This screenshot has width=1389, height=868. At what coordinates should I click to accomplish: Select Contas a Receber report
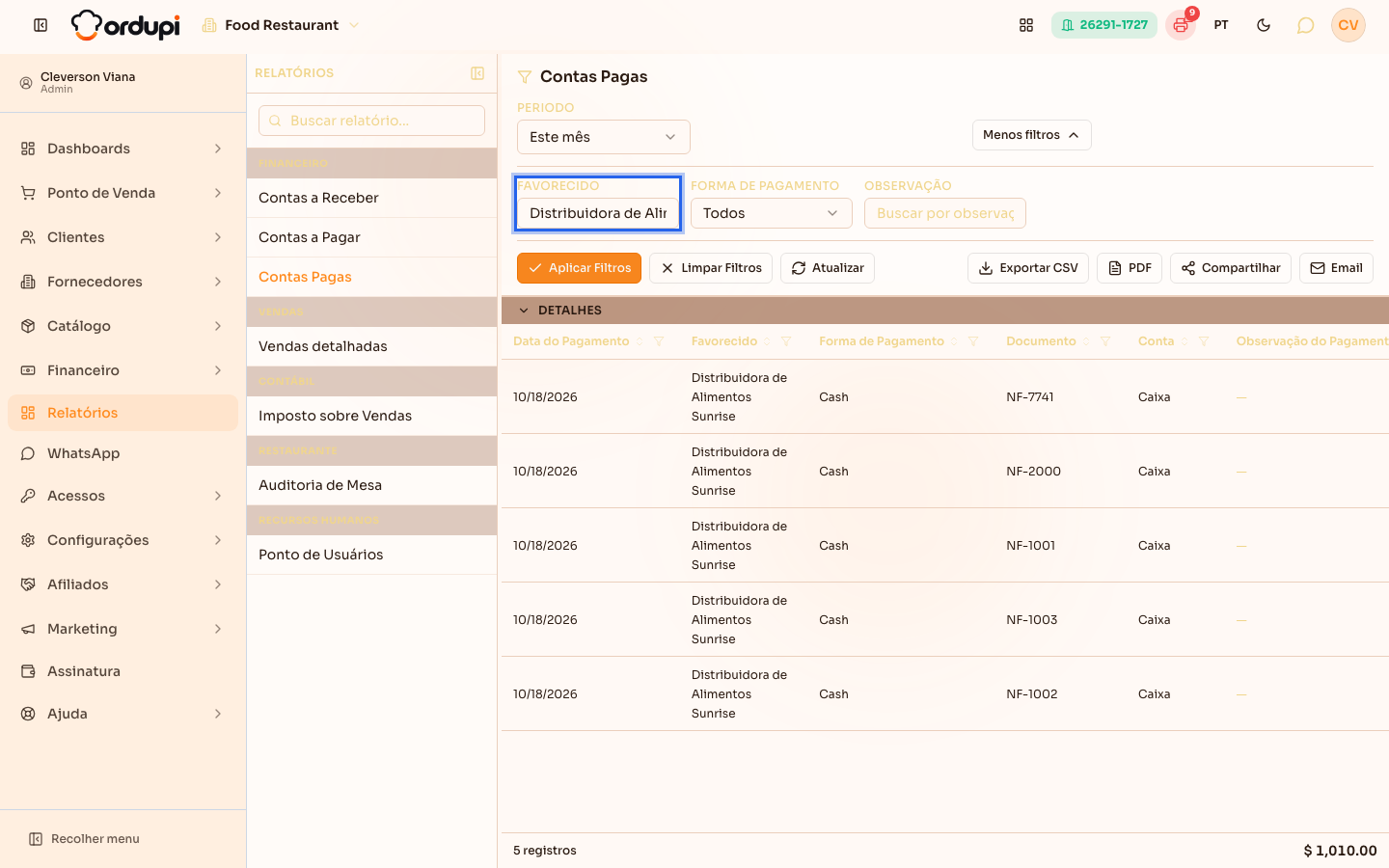371,198
